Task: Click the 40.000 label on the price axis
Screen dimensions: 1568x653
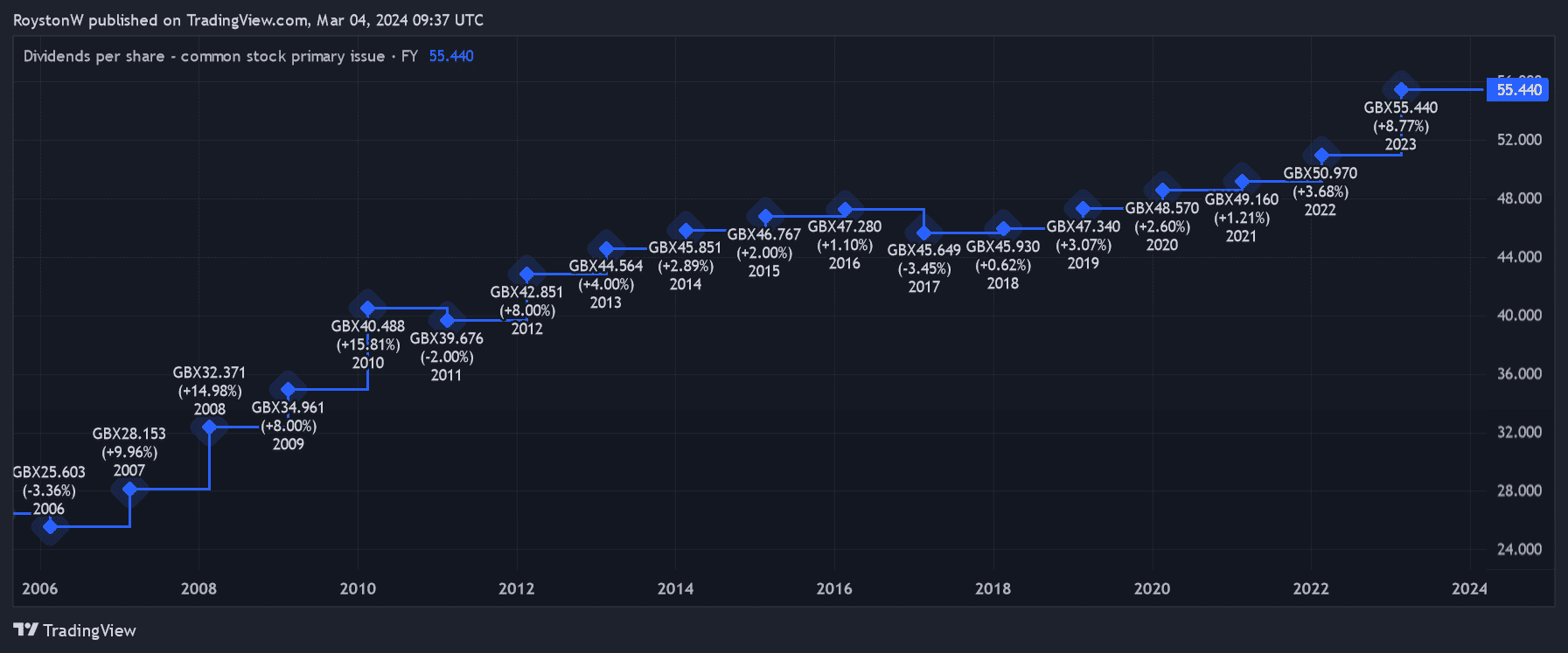Action: point(1519,315)
